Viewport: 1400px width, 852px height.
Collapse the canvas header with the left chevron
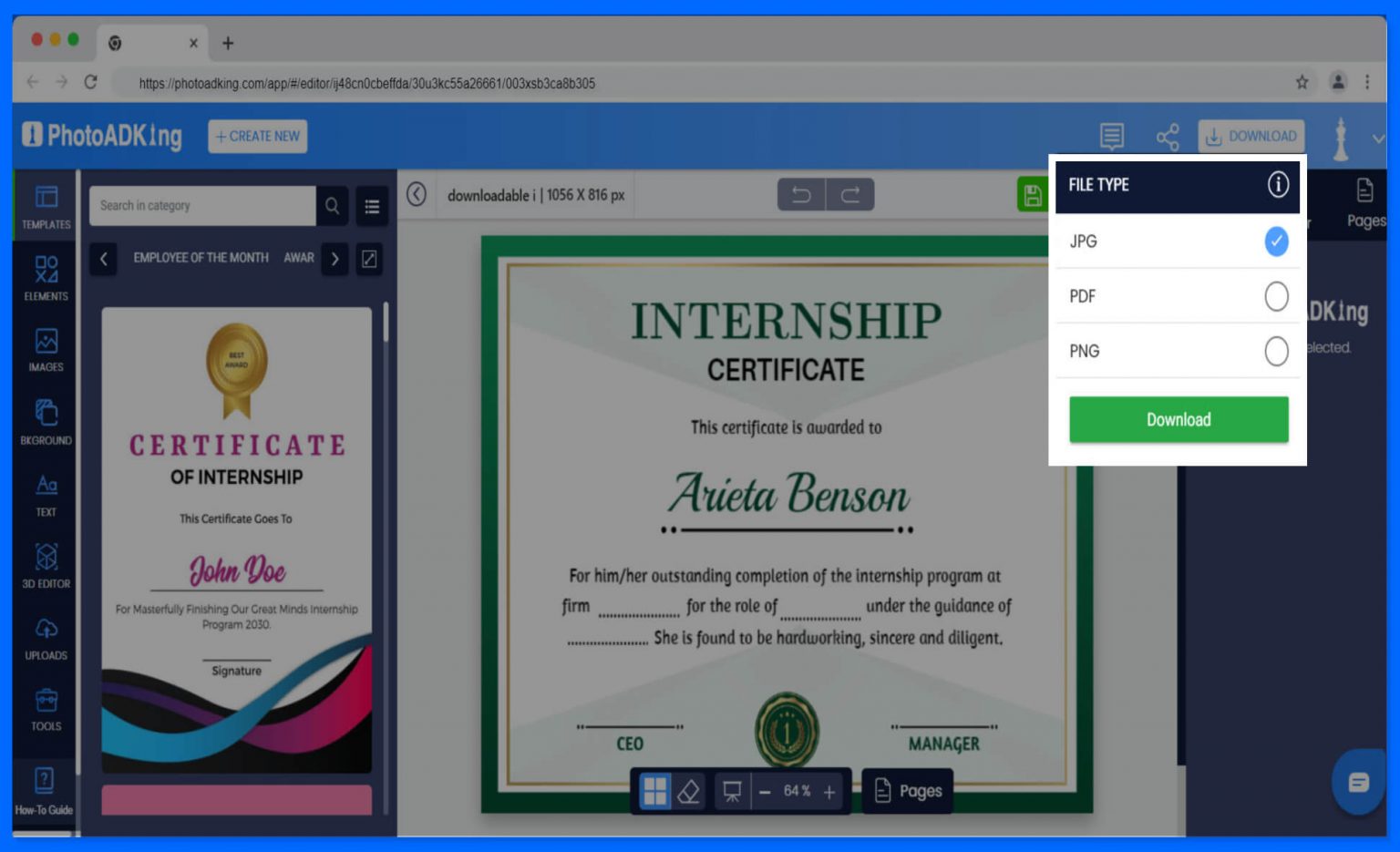(x=415, y=194)
